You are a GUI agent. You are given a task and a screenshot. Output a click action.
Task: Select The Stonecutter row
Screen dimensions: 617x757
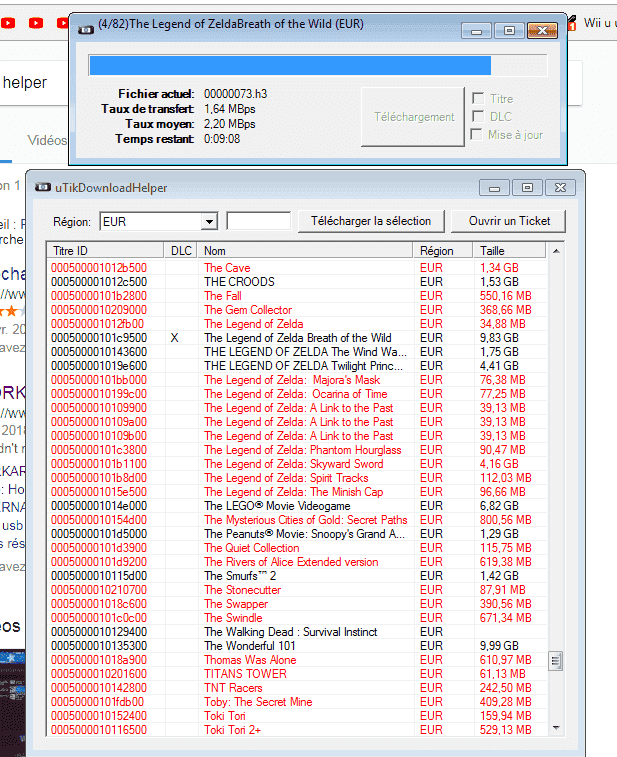pos(297,589)
